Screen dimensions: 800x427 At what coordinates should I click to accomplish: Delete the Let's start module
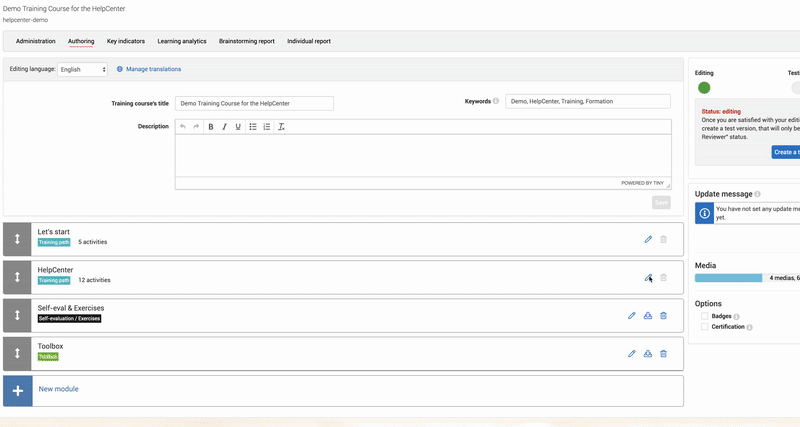[663, 239]
